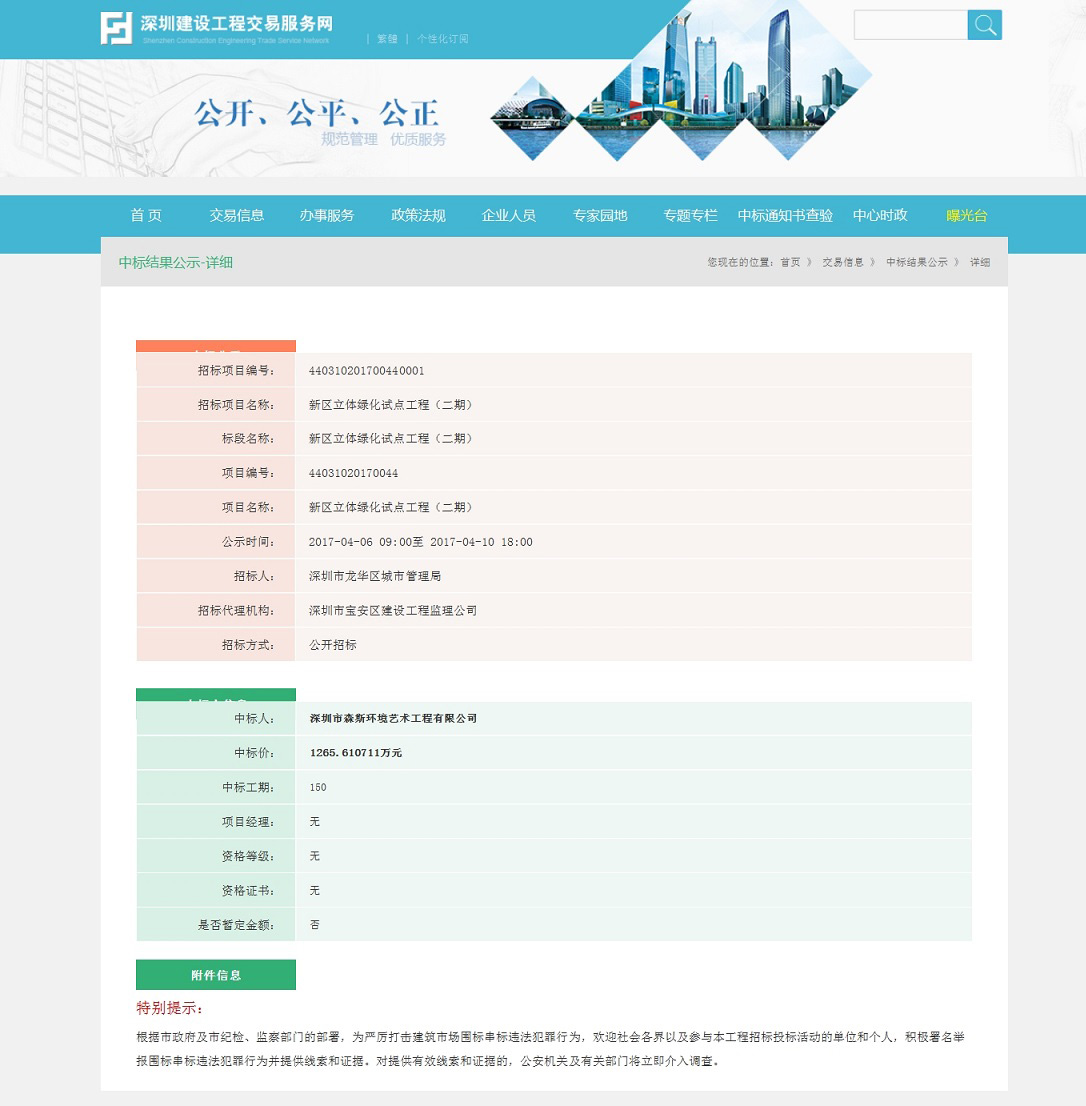
Task: Open the 个性化订阅 subscription link
Action: [x=442, y=39]
